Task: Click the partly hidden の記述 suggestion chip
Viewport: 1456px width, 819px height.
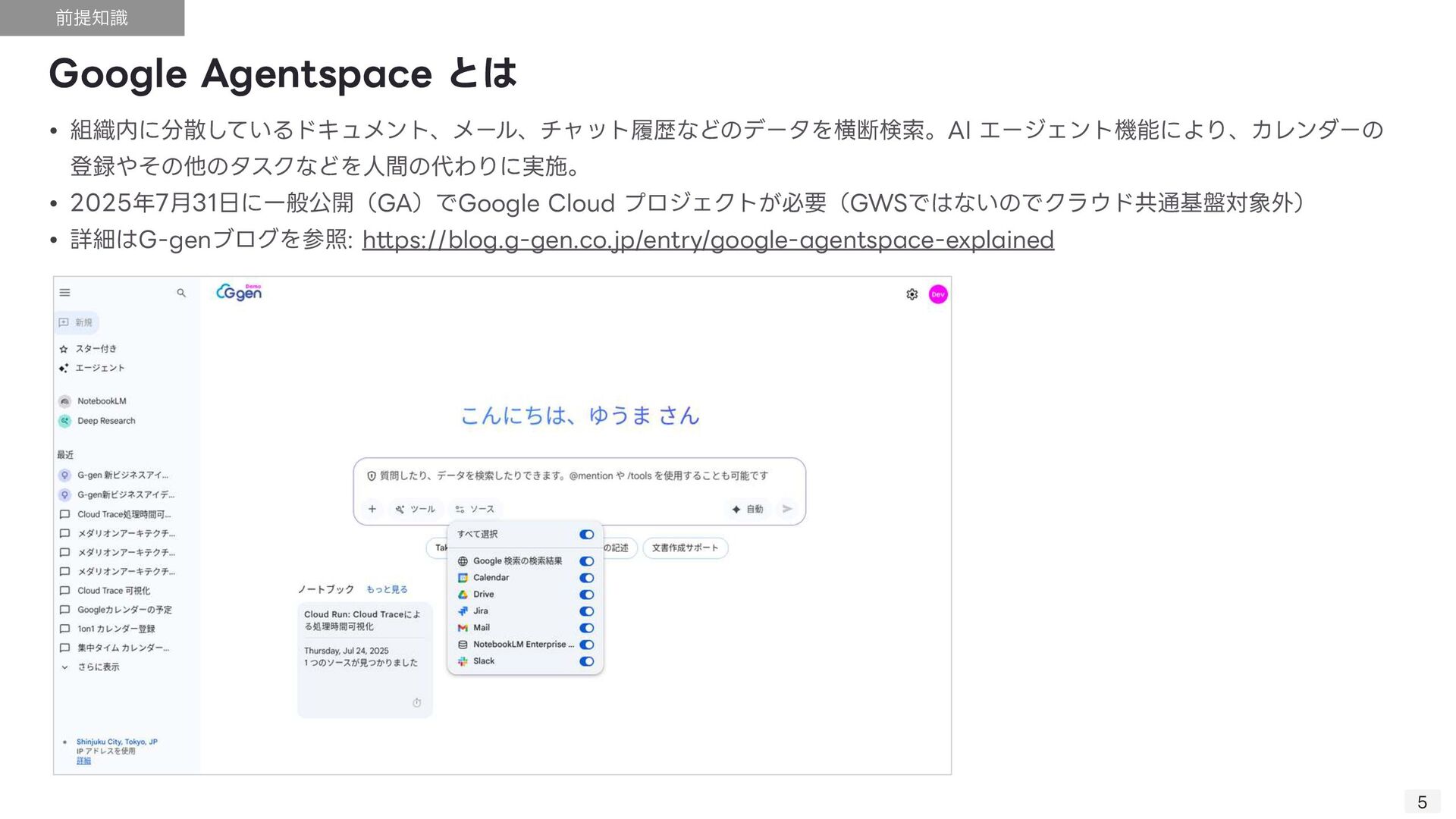Action: pos(619,548)
